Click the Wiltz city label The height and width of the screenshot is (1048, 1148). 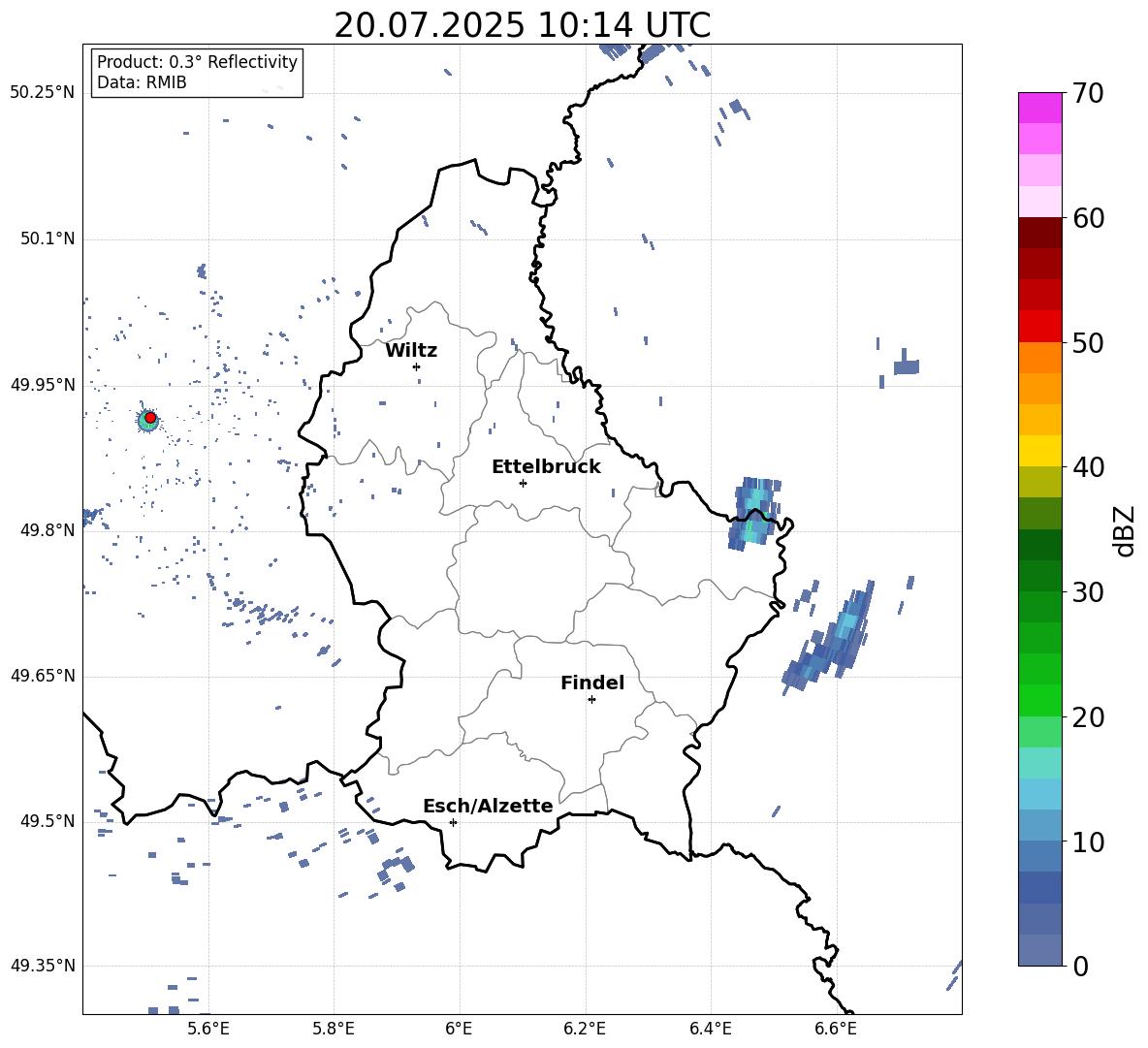pyautogui.click(x=411, y=351)
